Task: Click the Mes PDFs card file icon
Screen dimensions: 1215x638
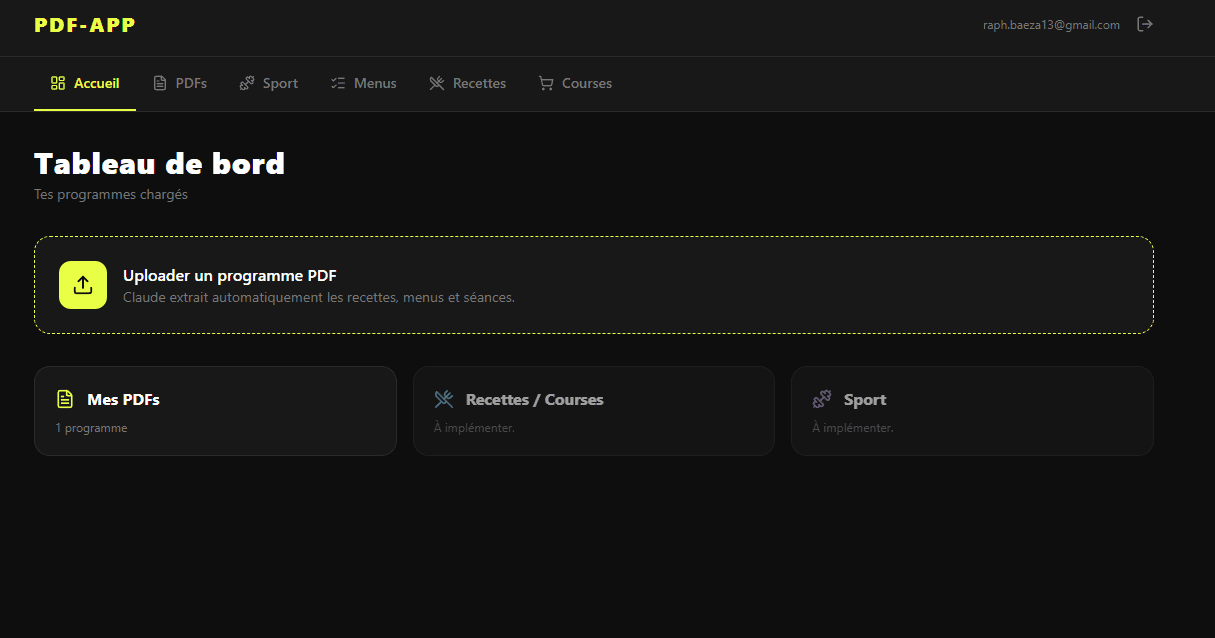Action: pos(65,399)
